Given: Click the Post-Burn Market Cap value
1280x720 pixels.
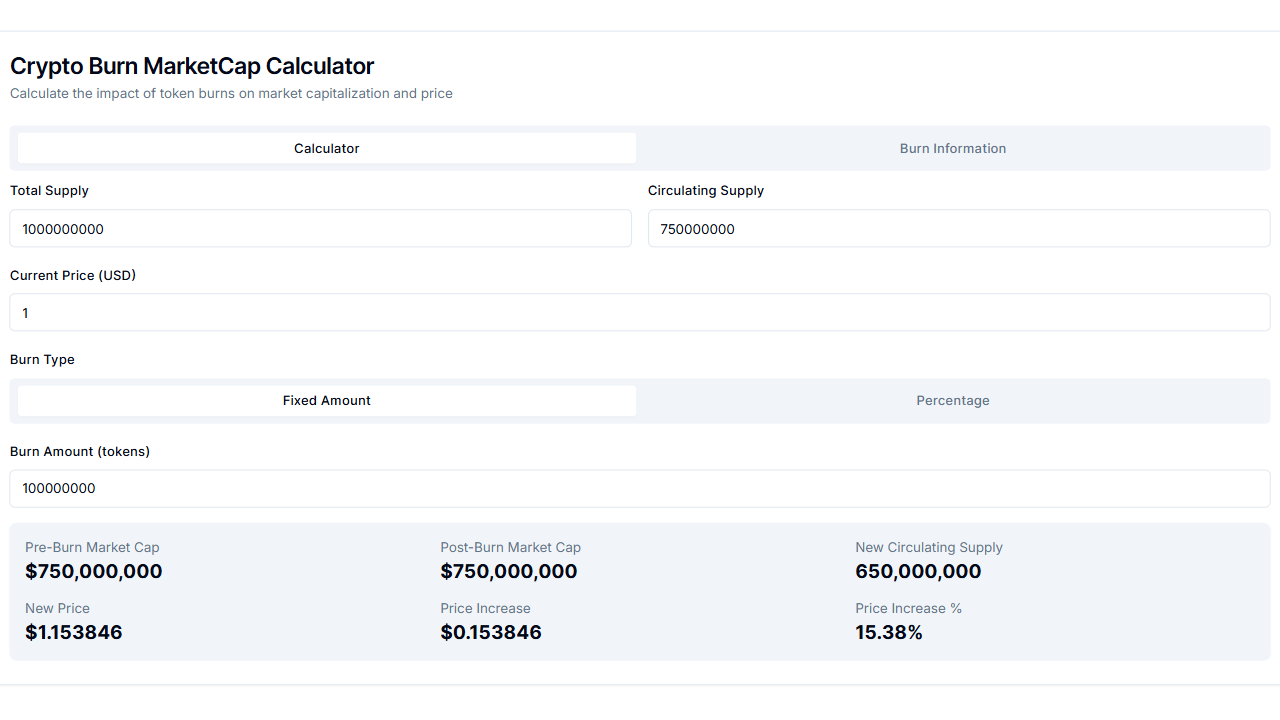Looking at the screenshot, I should [508, 571].
